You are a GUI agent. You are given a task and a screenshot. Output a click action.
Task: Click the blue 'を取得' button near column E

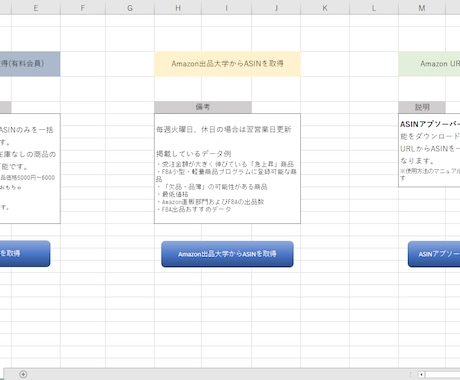pos(25,253)
